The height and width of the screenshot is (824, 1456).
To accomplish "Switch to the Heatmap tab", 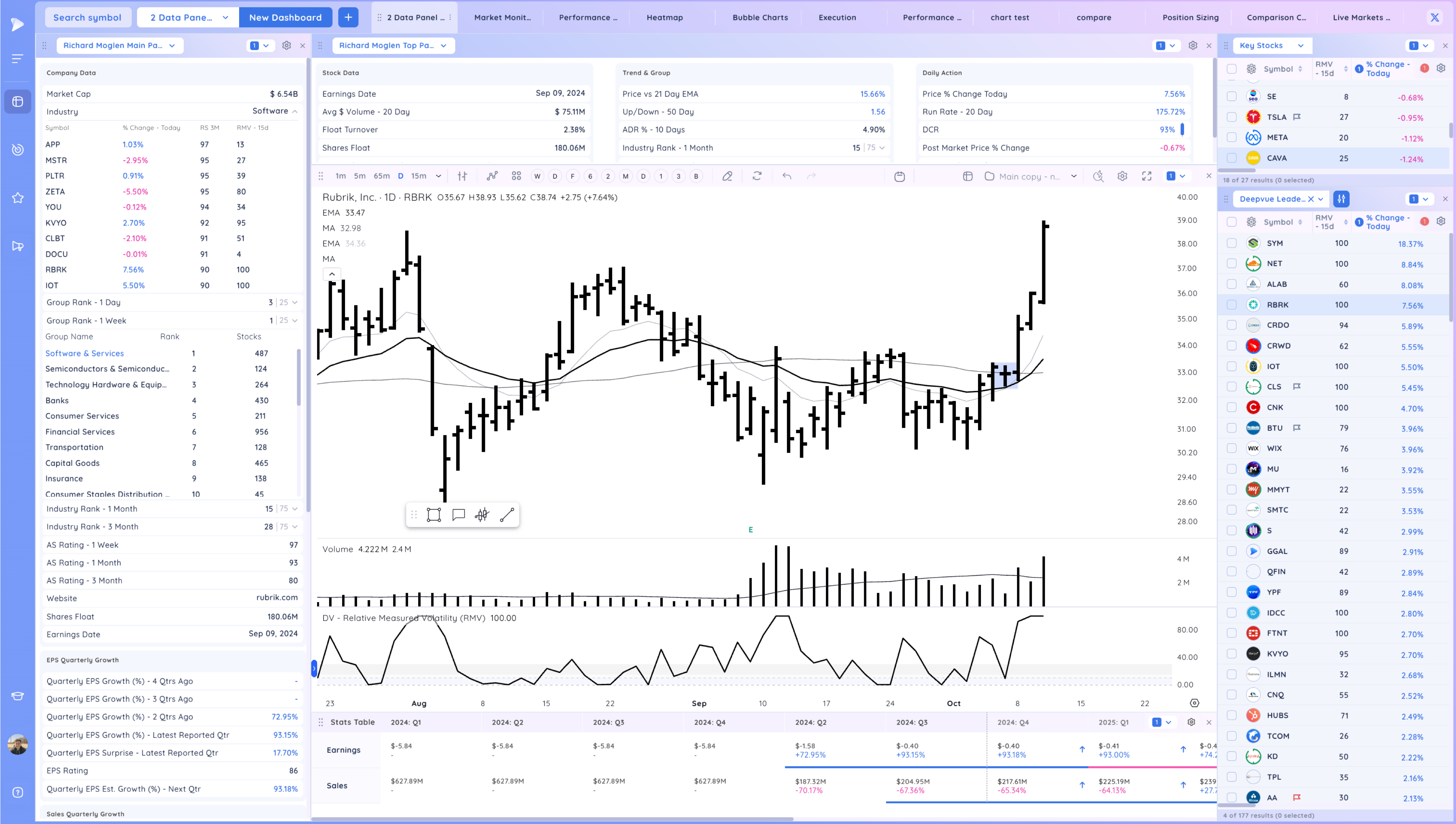I will coord(664,17).
